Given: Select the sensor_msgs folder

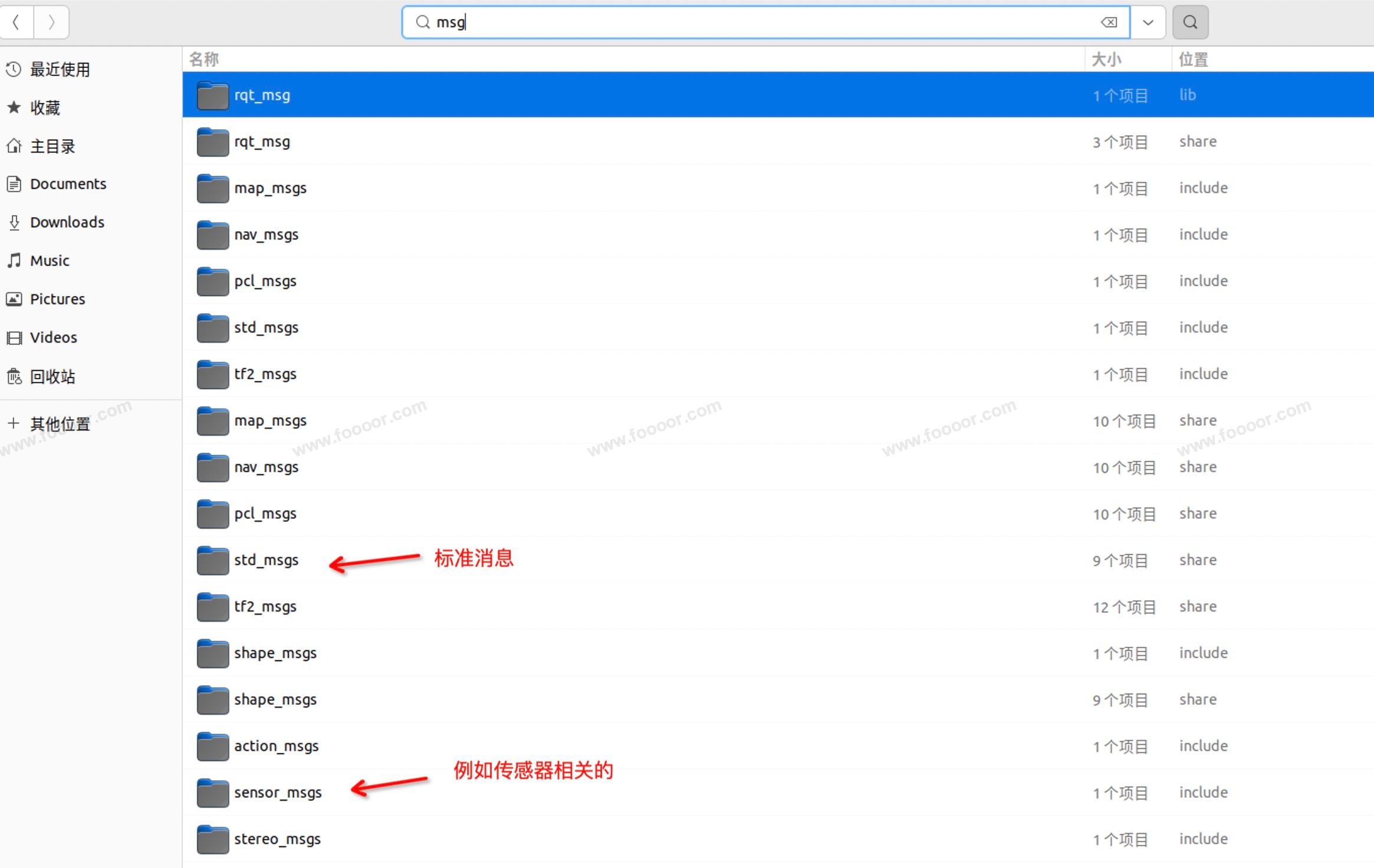Looking at the screenshot, I should pyautogui.click(x=278, y=793).
